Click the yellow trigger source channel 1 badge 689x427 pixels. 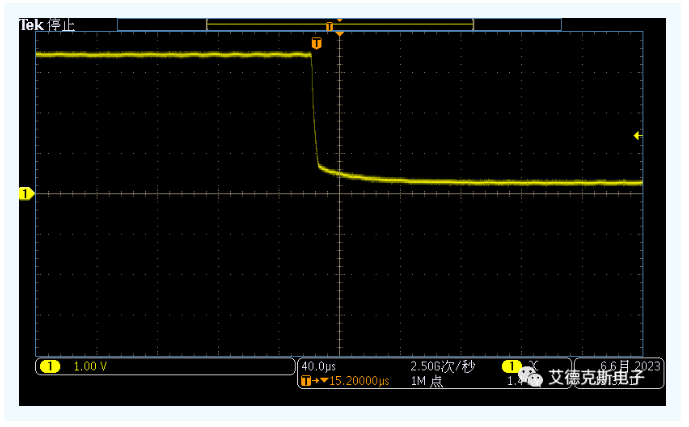(x=511, y=366)
